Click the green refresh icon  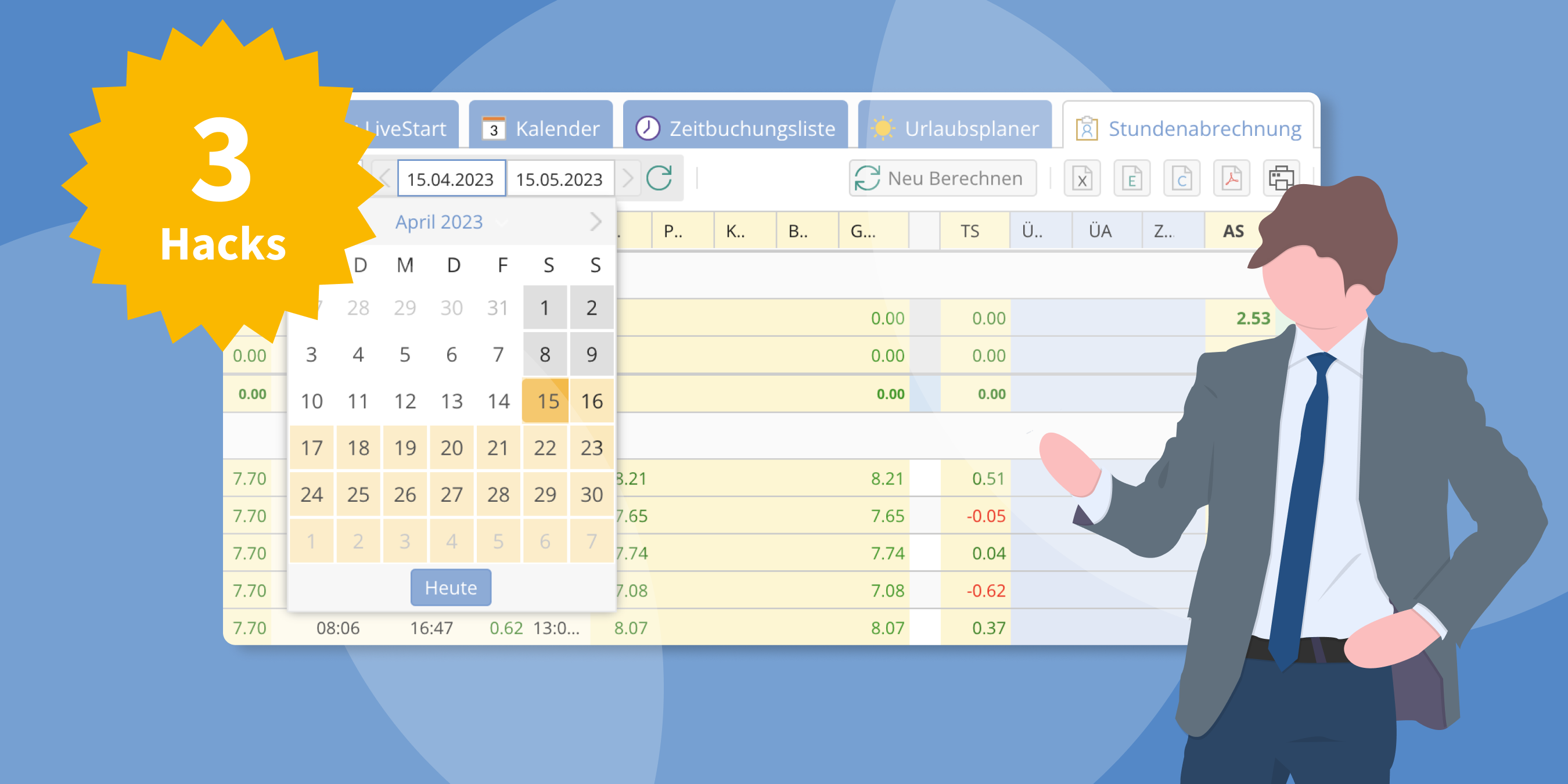coord(659,178)
